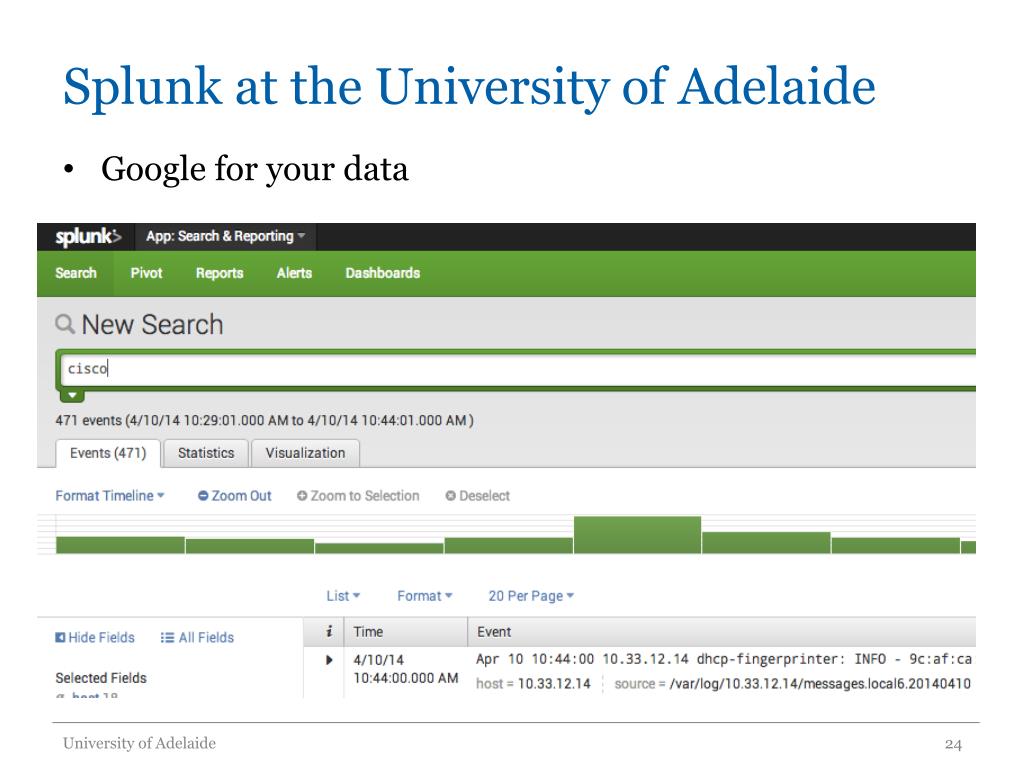Click the source path /var/log/10.33.12.14/messages
Viewport: 1024px width, 768px height.
click(x=820, y=684)
